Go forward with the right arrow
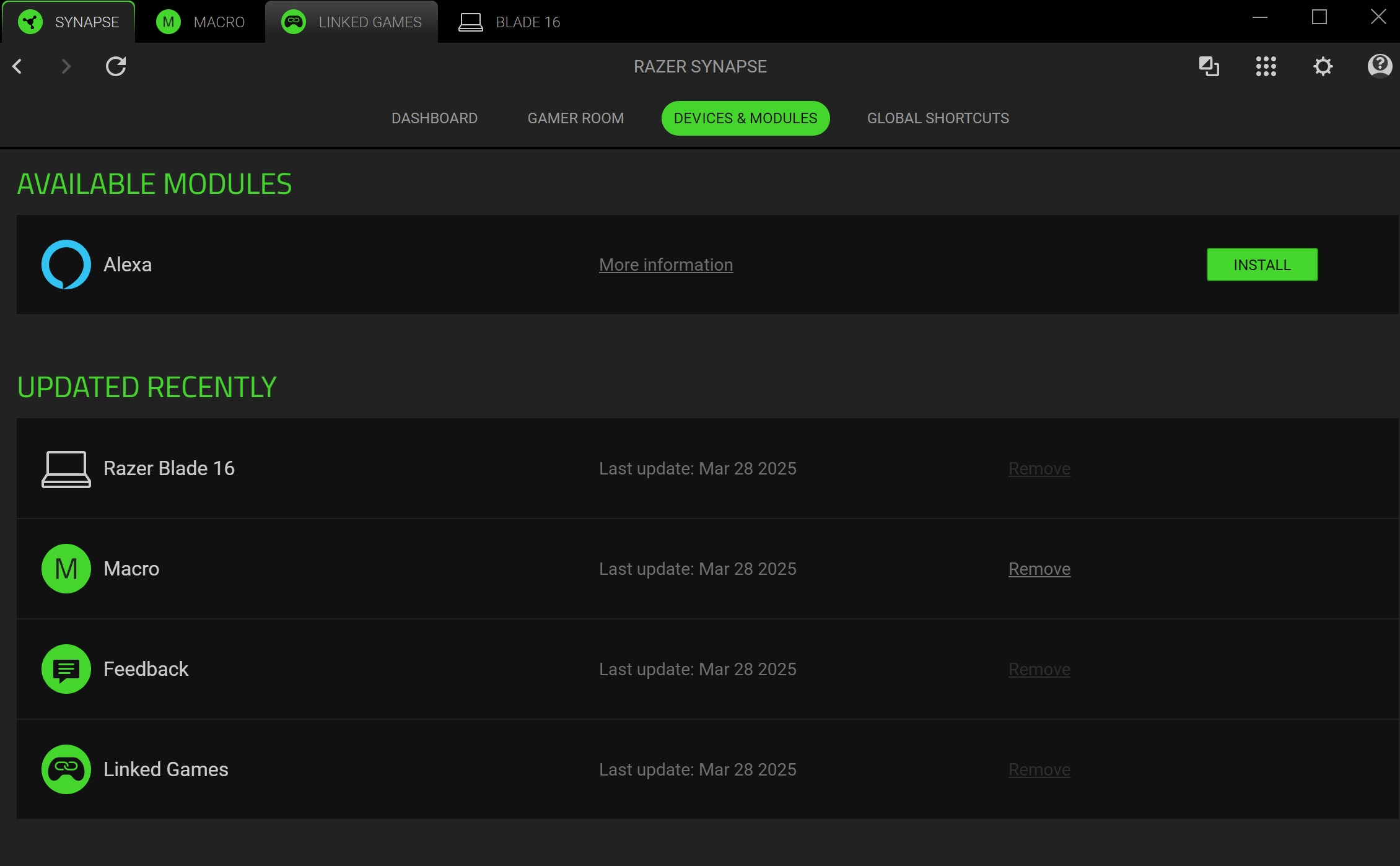Viewport: 1400px width, 866px height. 66,66
